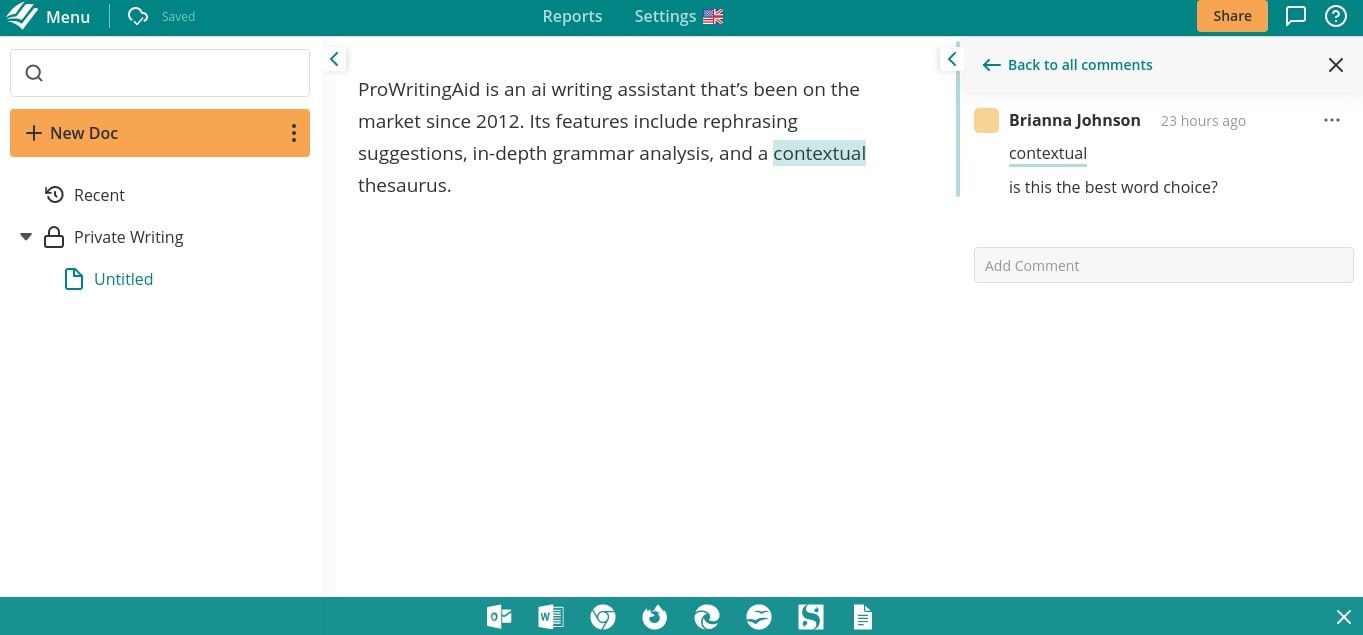
Task: Click the Add Comment input field
Action: (1163, 265)
